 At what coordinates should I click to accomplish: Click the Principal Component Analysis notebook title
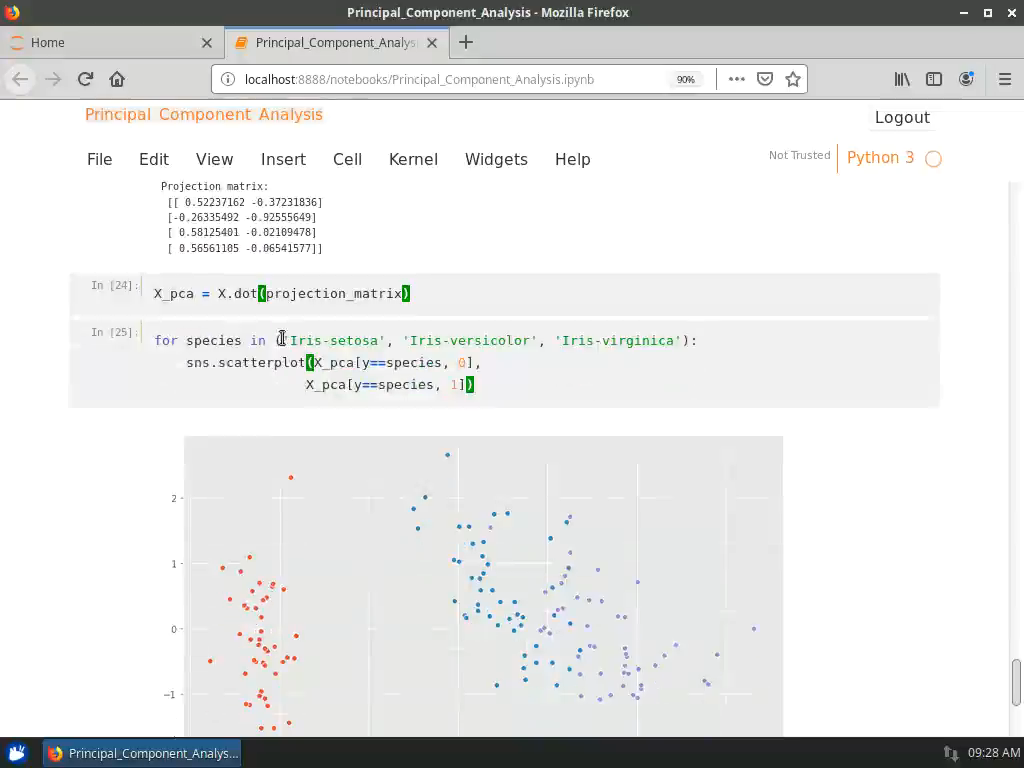coord(204,114)
